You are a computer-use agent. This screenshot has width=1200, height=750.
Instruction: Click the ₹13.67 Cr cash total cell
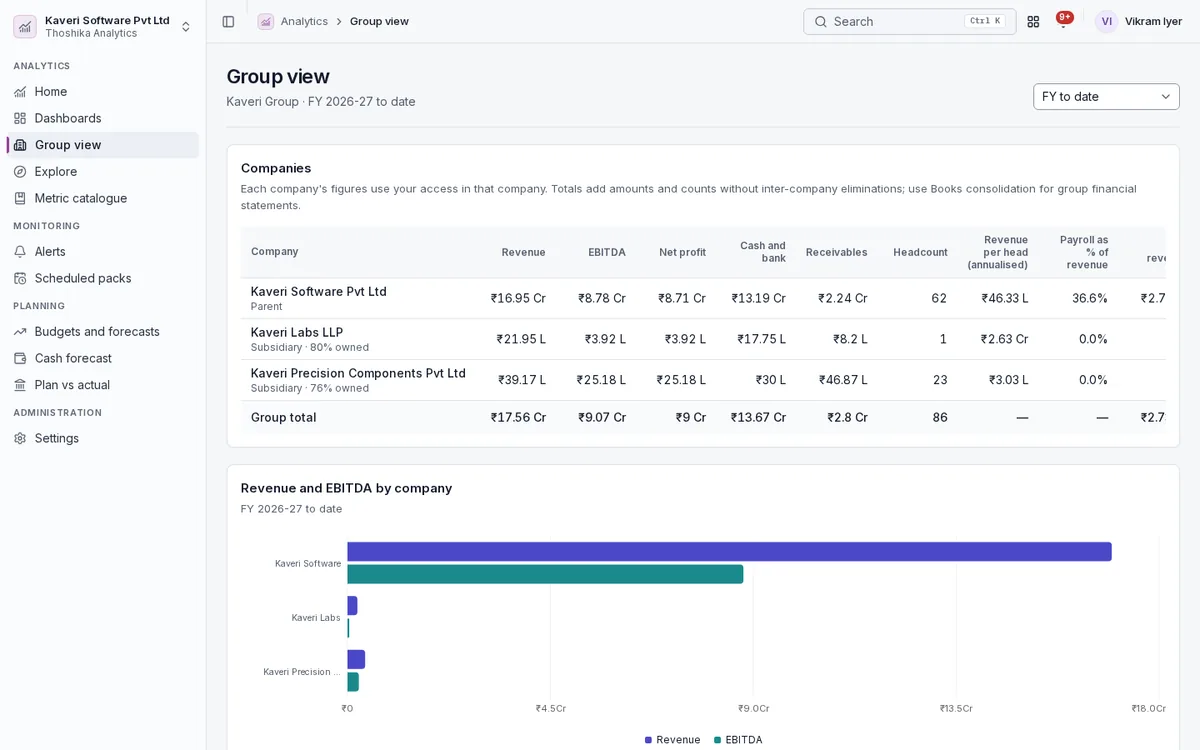tap(758, 418)
